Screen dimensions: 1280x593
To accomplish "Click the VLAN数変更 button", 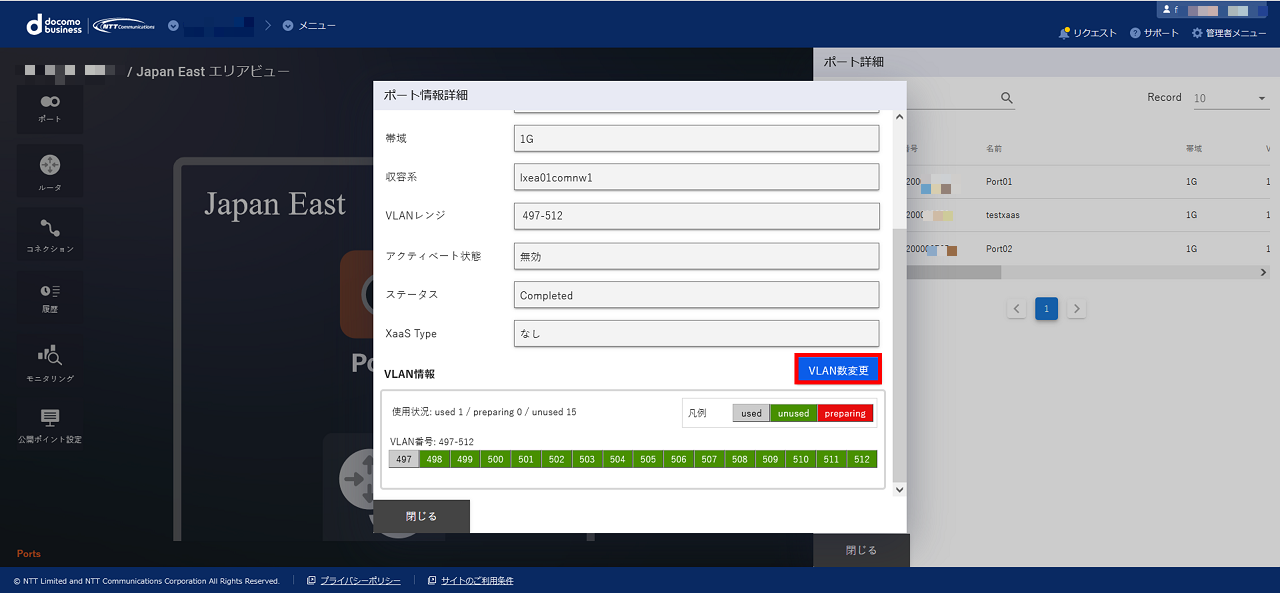I will pyautogui.click(x=838, y=370).
